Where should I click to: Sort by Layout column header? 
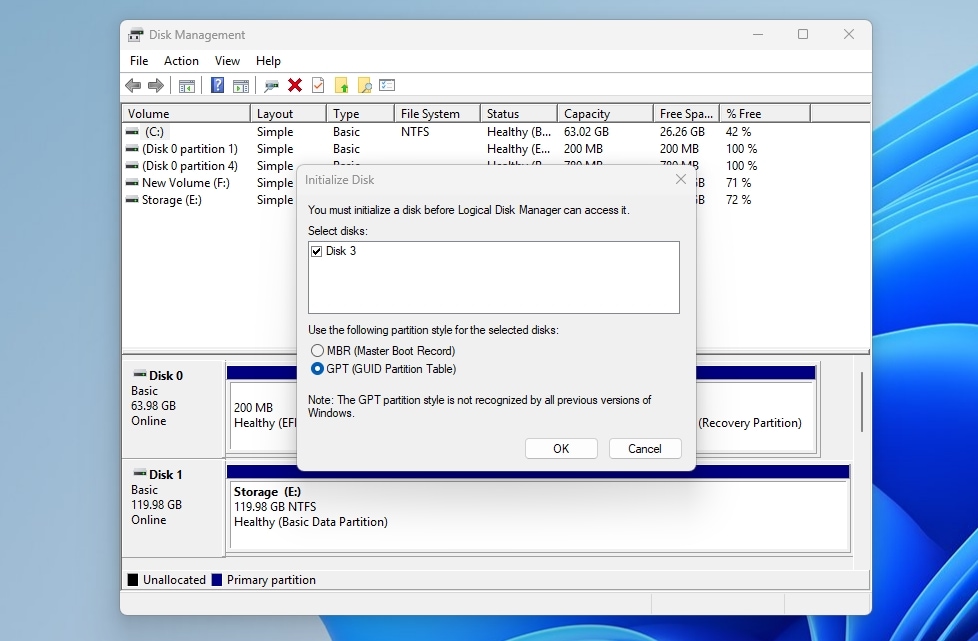tap(288, 113)
